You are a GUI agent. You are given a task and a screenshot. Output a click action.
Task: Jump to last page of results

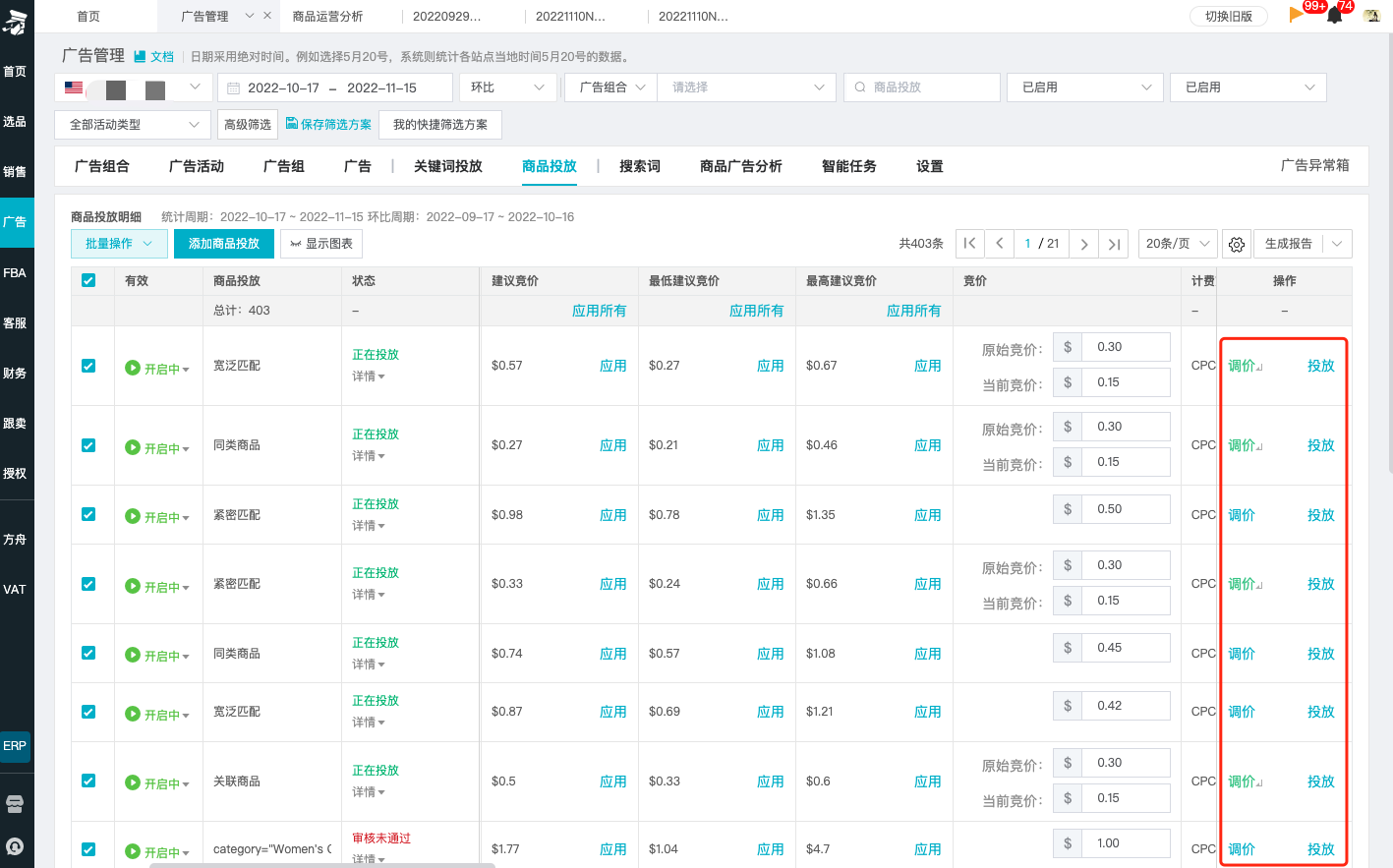click(x=1114, y=244)
